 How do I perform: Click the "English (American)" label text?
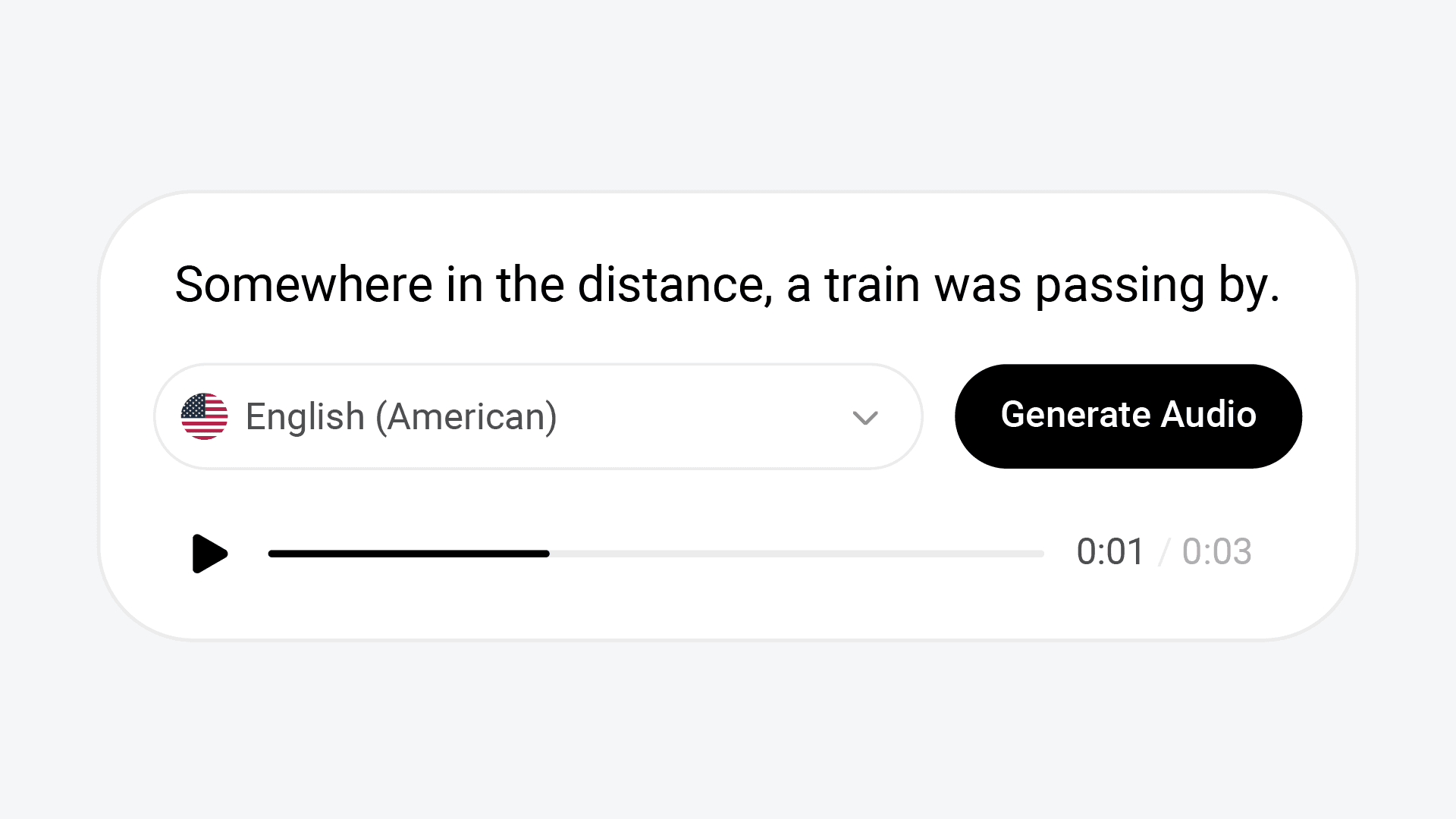(401, 416)
